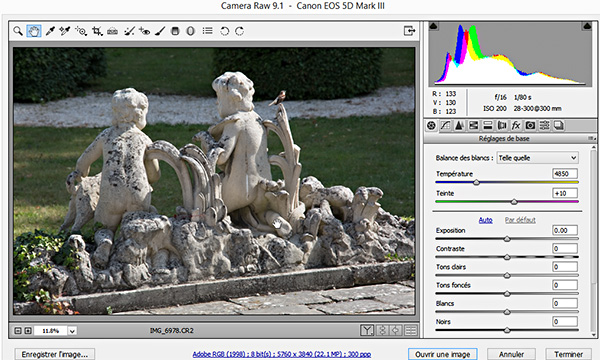Viewport: 600px width, 360px height.
Task: Click the Teinte slider handle
Action: (x=514, y=202)
